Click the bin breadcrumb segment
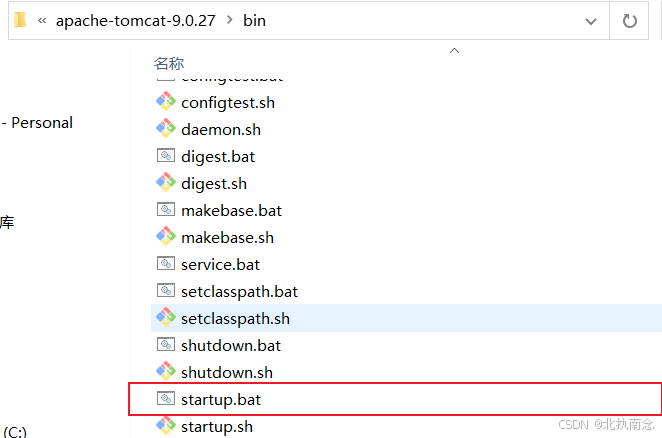The height and width of the screenshot is (438, 662). click(254, 20)
